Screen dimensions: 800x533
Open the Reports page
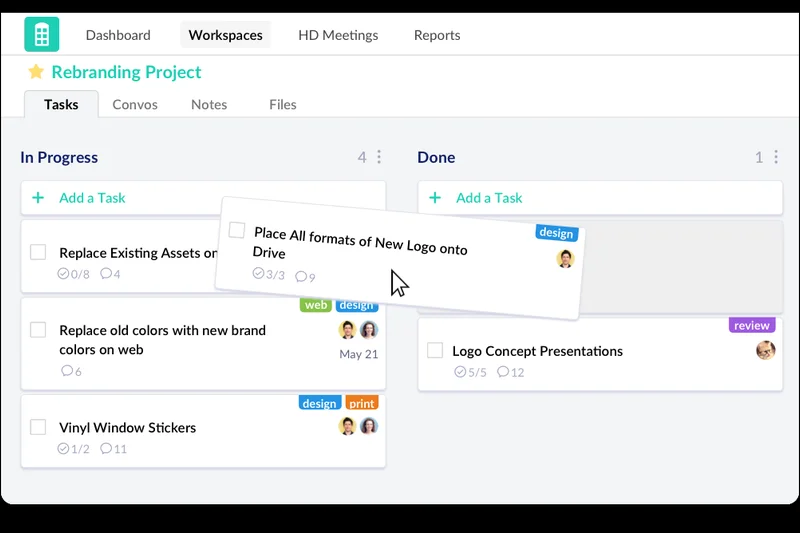[437, 35]
